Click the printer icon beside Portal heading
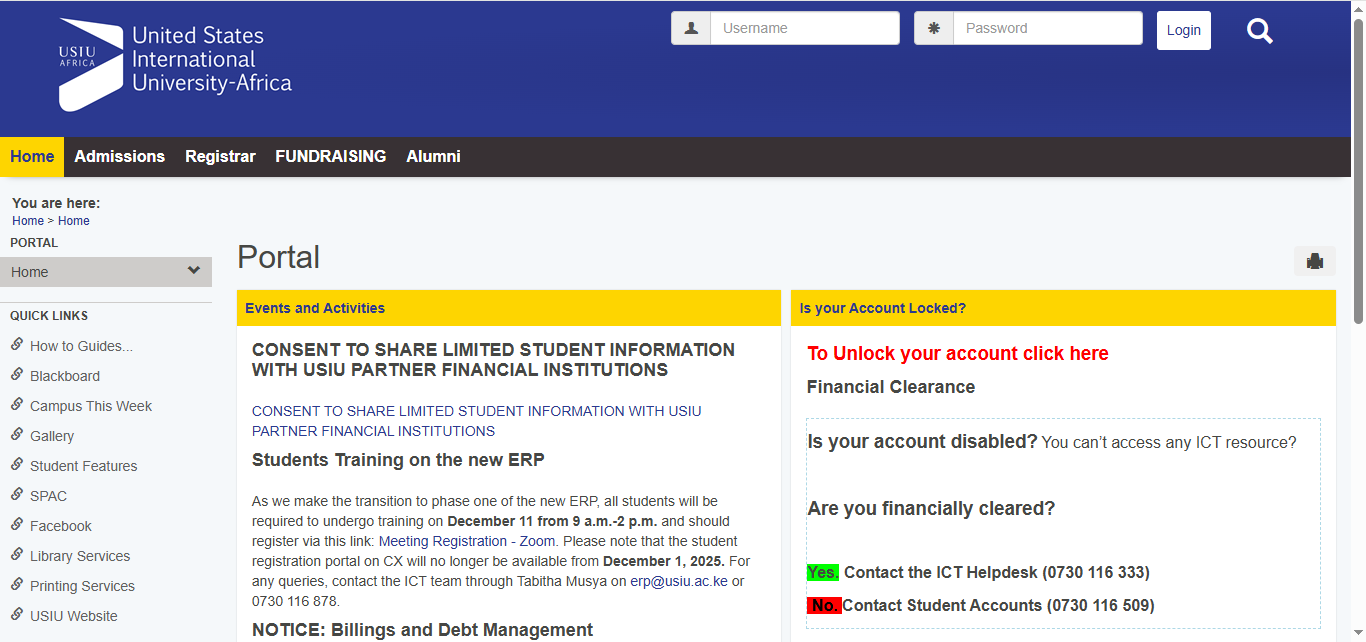 [1315, 261]
